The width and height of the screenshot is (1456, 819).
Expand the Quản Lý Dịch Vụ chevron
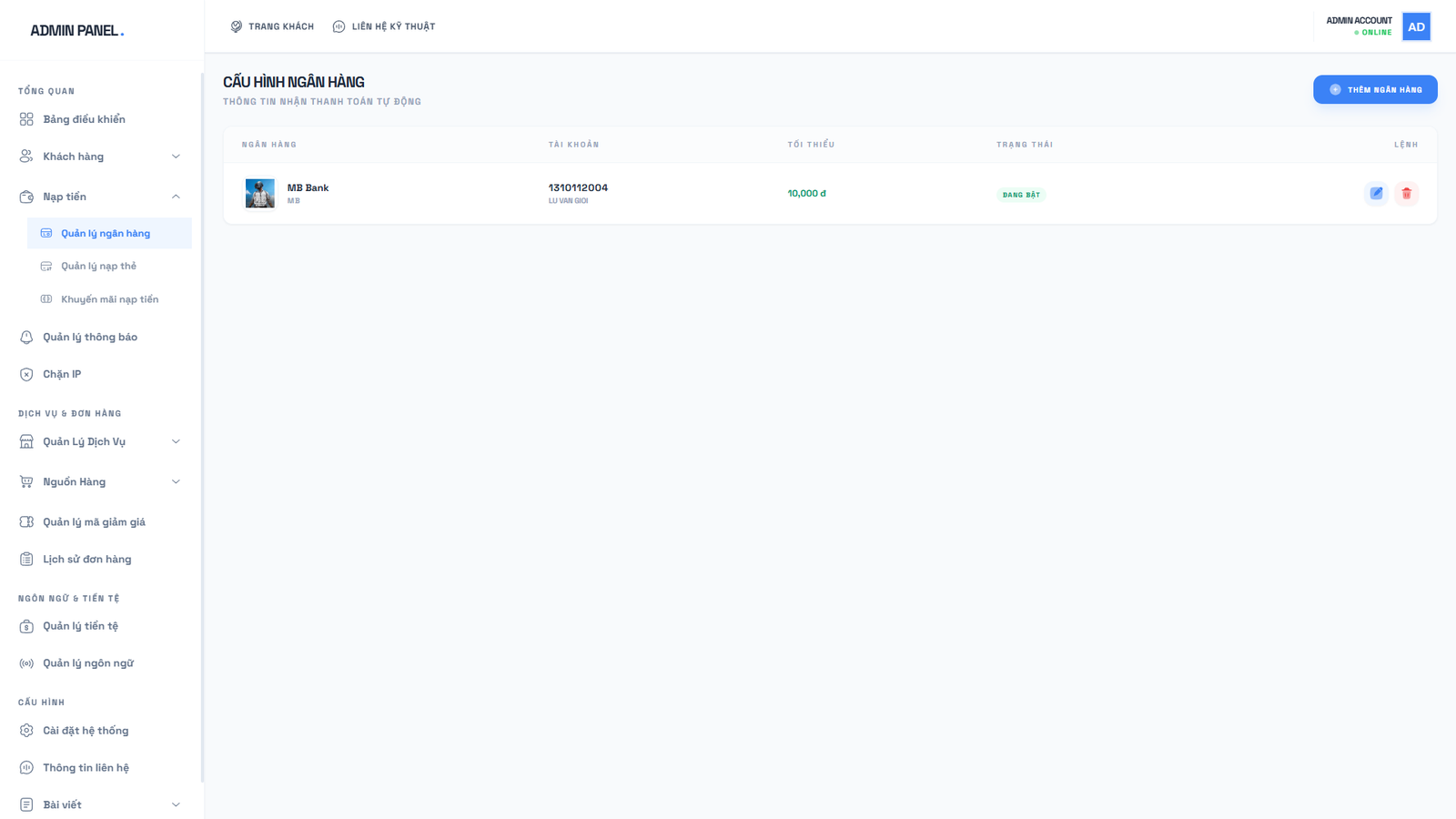(176, 441)
